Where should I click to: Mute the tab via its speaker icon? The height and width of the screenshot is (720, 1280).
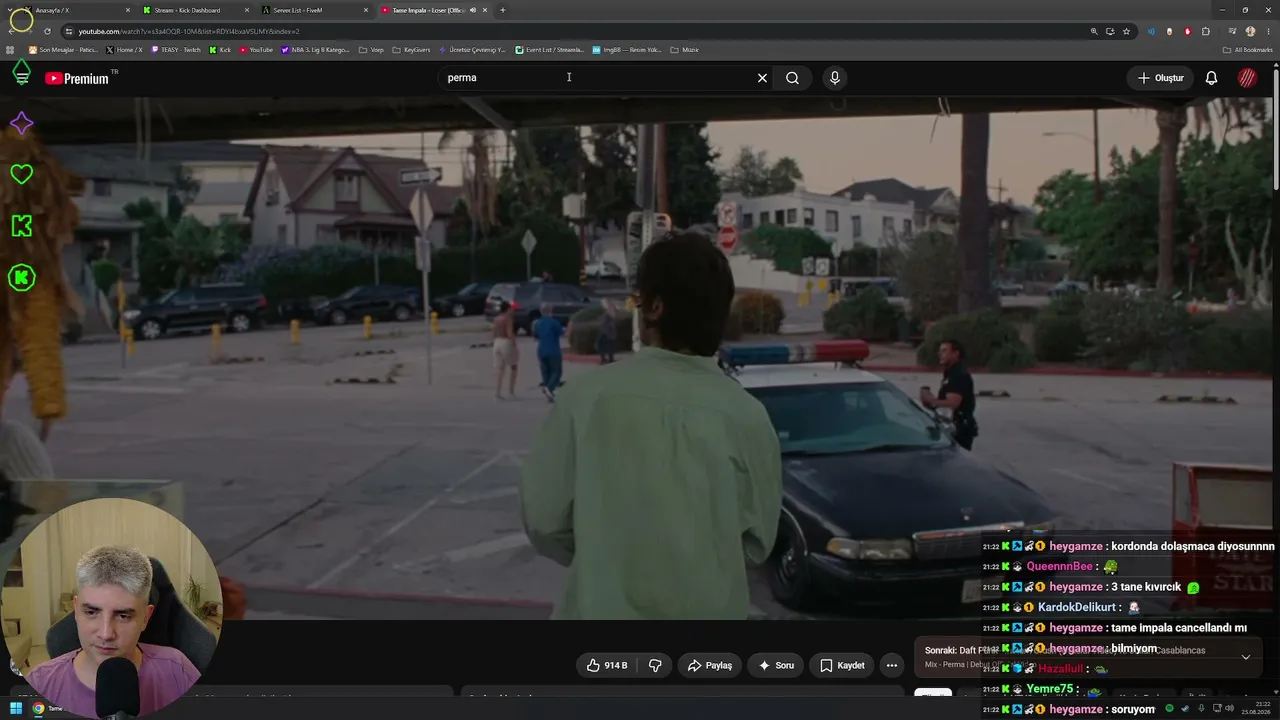coord(473,10)
